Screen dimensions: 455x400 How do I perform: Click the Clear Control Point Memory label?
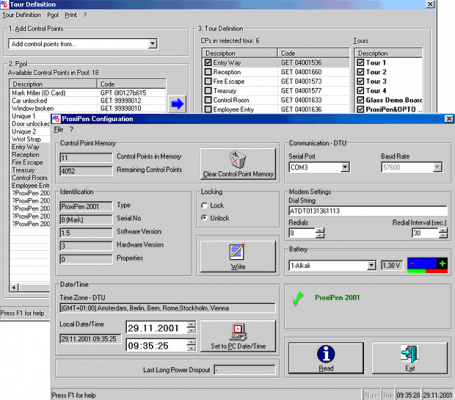(238, 174)
